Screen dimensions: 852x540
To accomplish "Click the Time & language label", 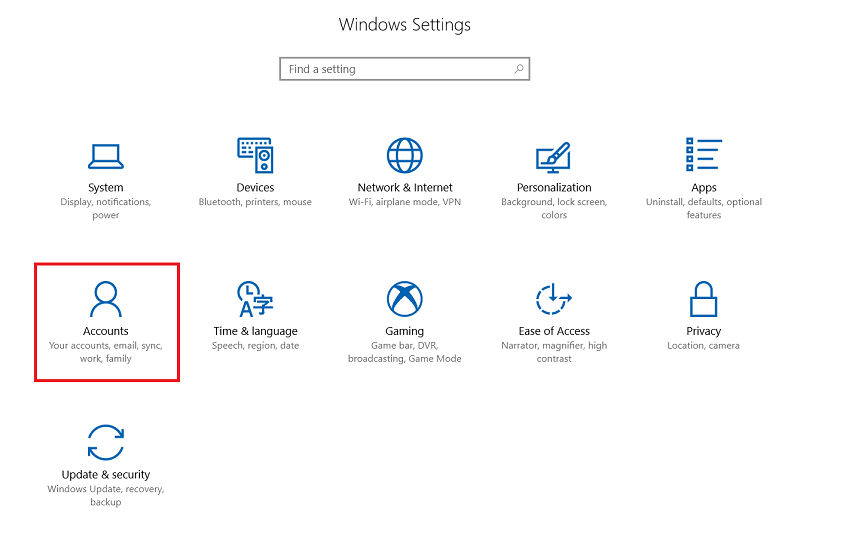I will point(255,331).
